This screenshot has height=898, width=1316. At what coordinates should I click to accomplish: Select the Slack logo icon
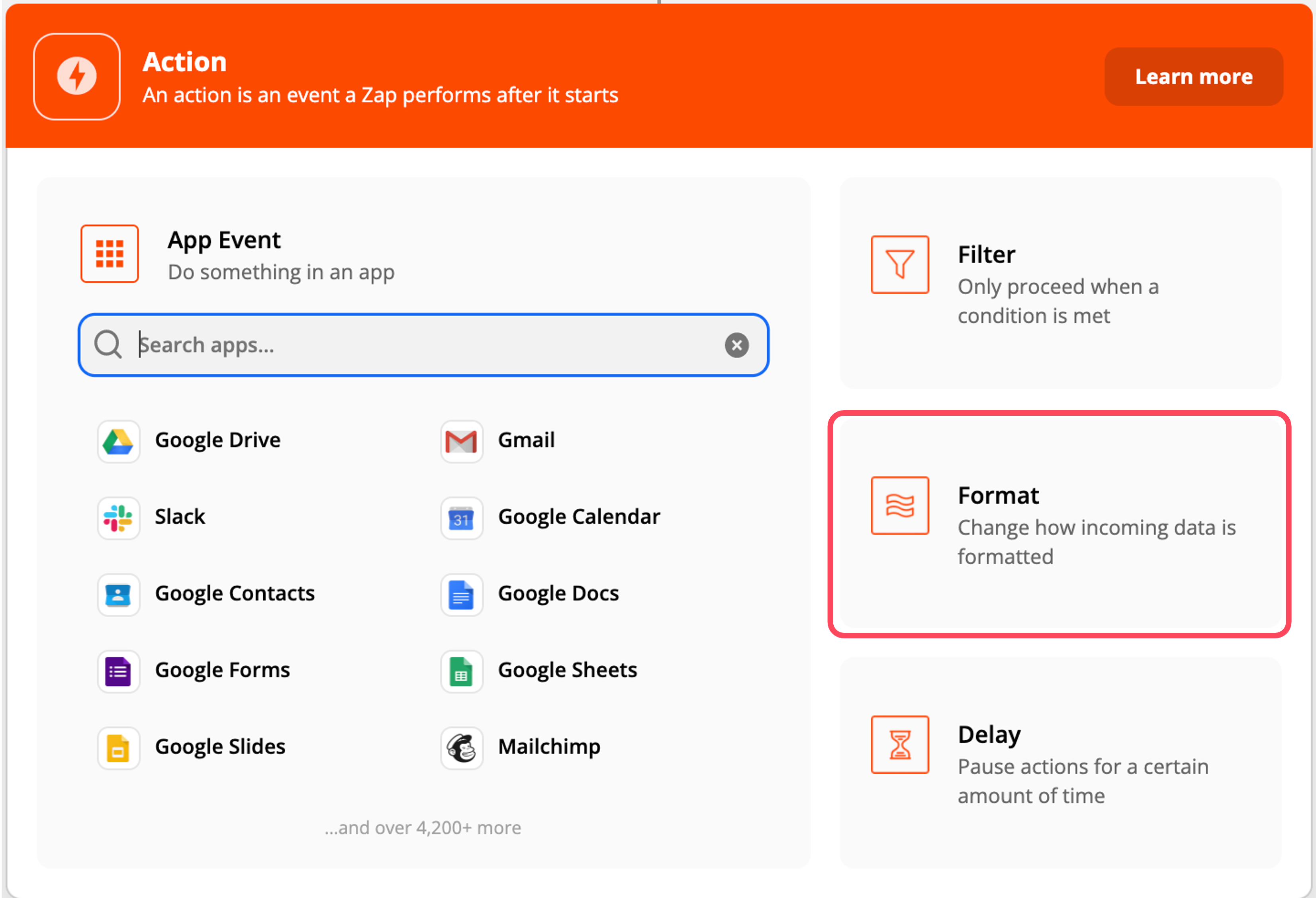118,518
